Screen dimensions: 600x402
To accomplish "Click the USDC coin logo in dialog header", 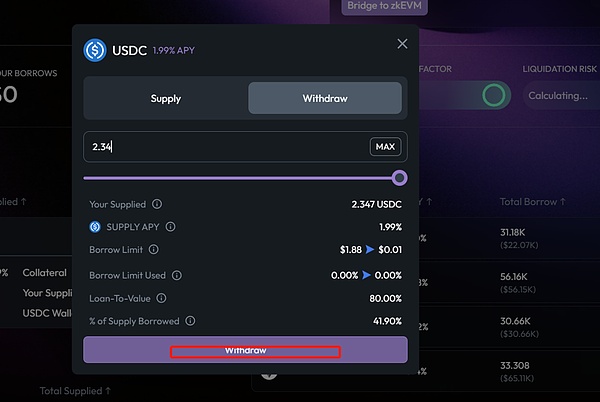I will pos(95,50).
